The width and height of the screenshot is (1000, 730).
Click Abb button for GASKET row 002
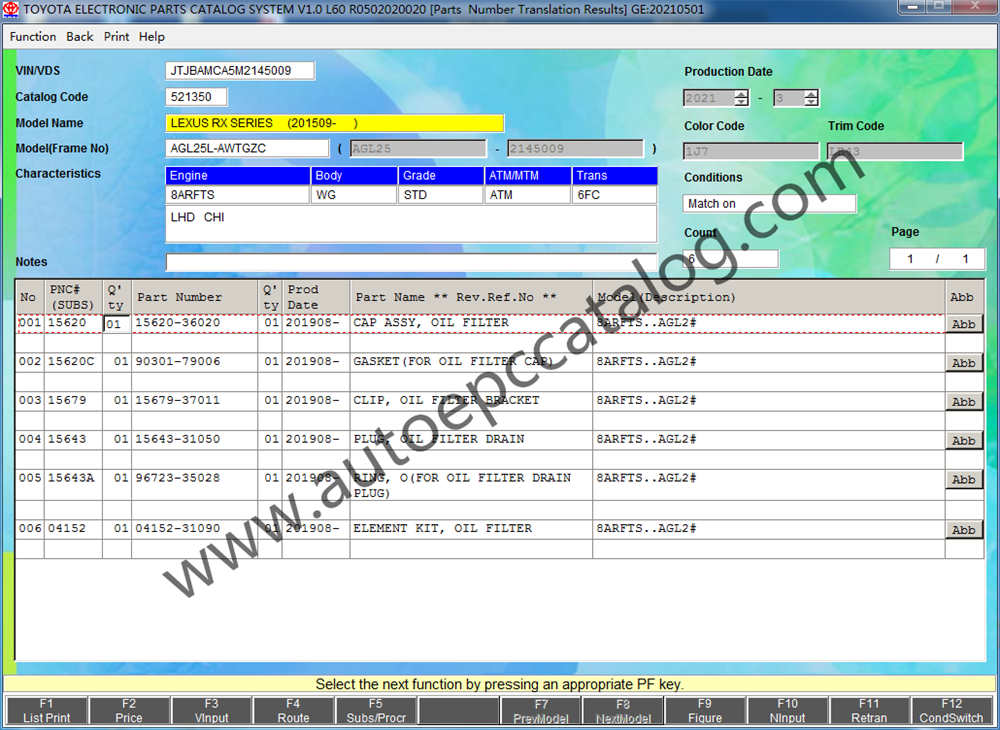(x=964, y=363)
